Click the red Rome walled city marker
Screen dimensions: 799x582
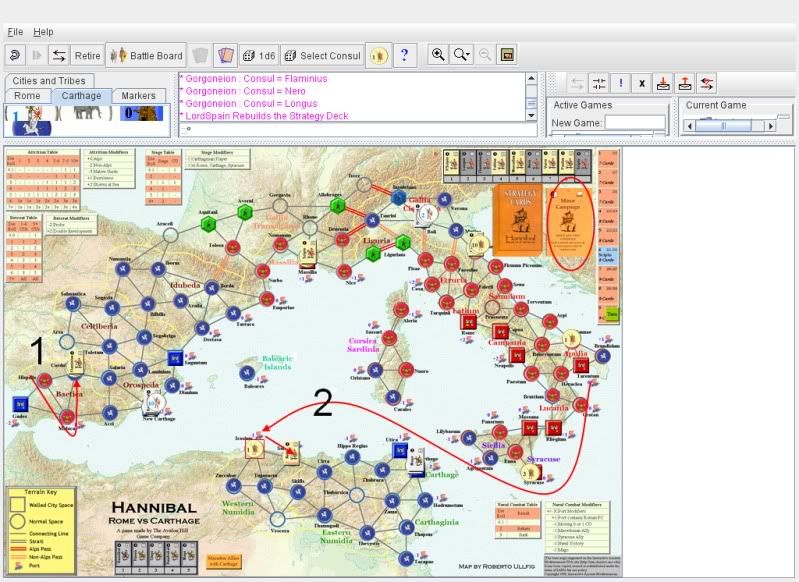pyautogui.click(x=468, y=322)
